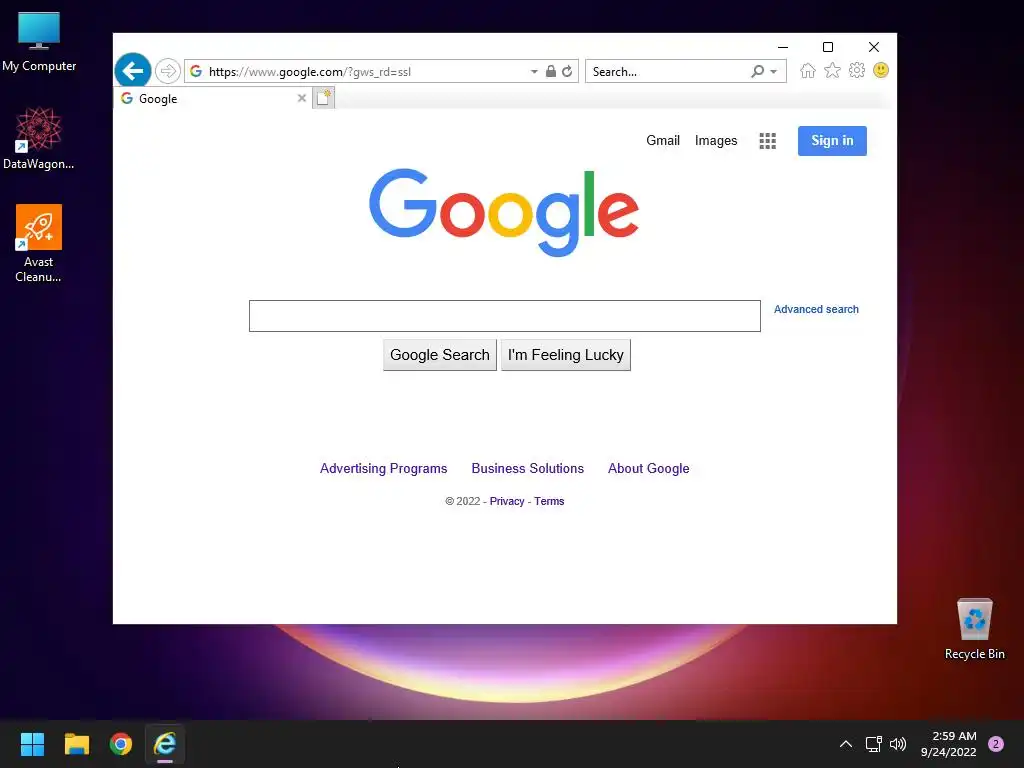Maximize the Internet Explorer window
Viewport: 1024px width, 768px height.
click(828, 47)
